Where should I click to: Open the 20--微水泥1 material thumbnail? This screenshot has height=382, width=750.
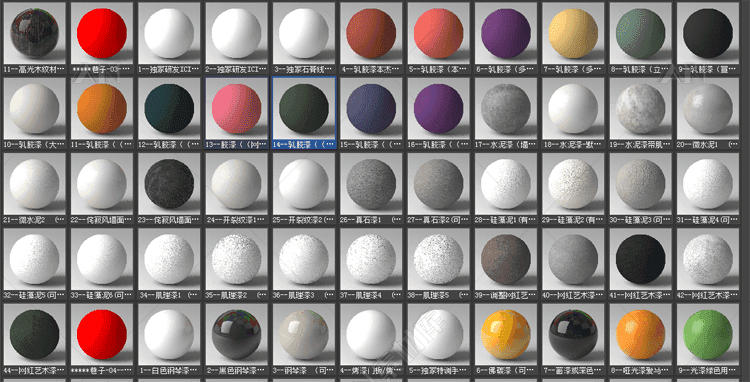[708, 109]
